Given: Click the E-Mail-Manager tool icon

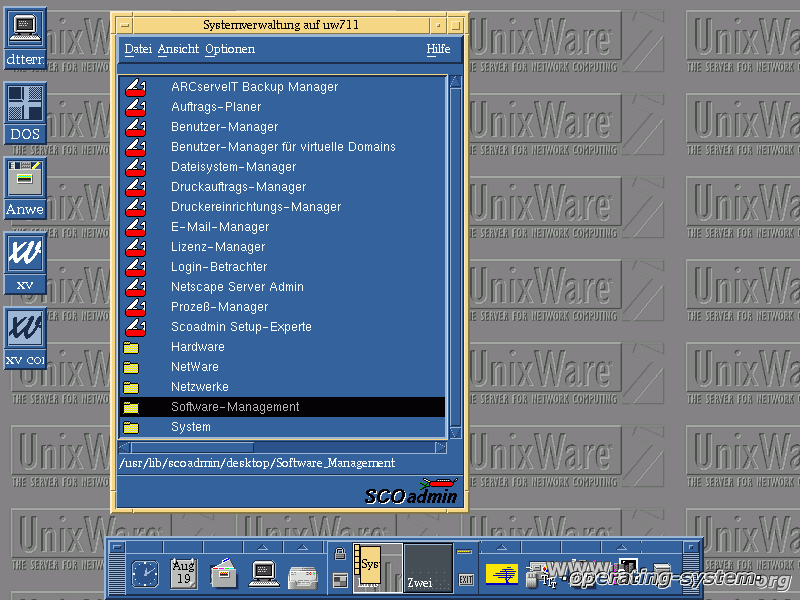Looking at the screenshot, I should pos(136,227).
